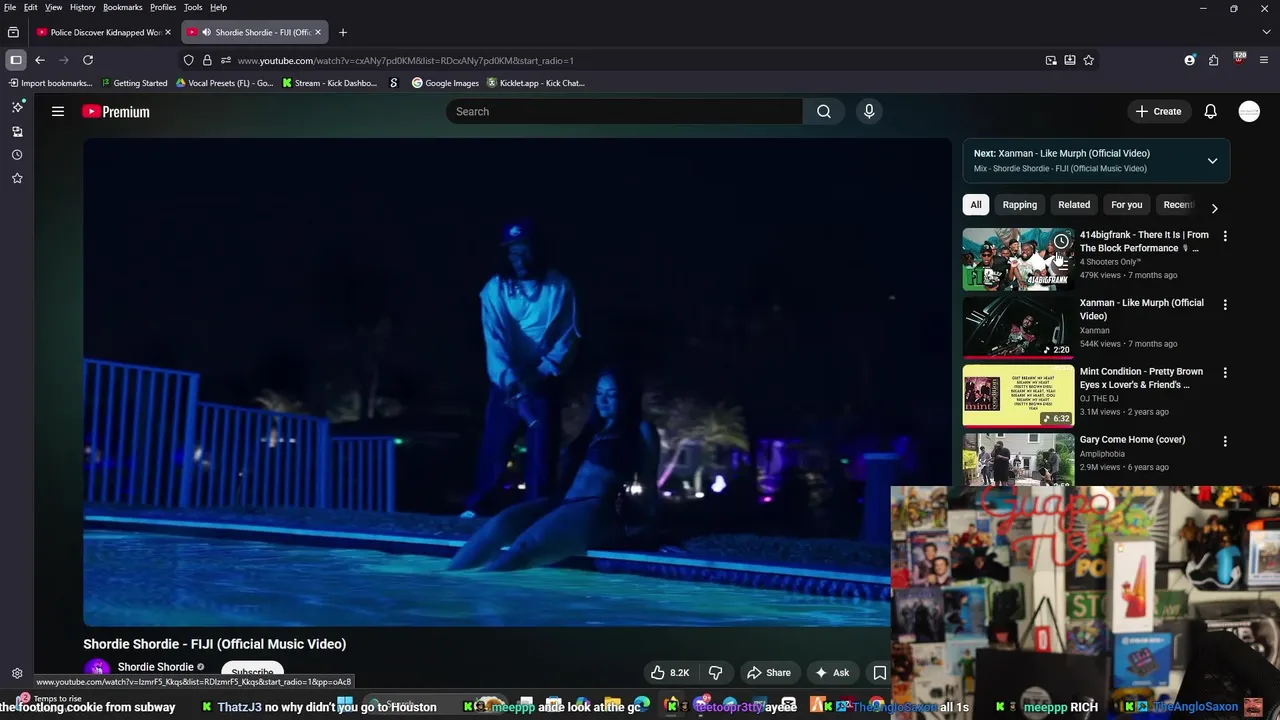Click the picture-in-picture icon in address bar
This screenshot has width=1280, height=720.
[1051, 60]
